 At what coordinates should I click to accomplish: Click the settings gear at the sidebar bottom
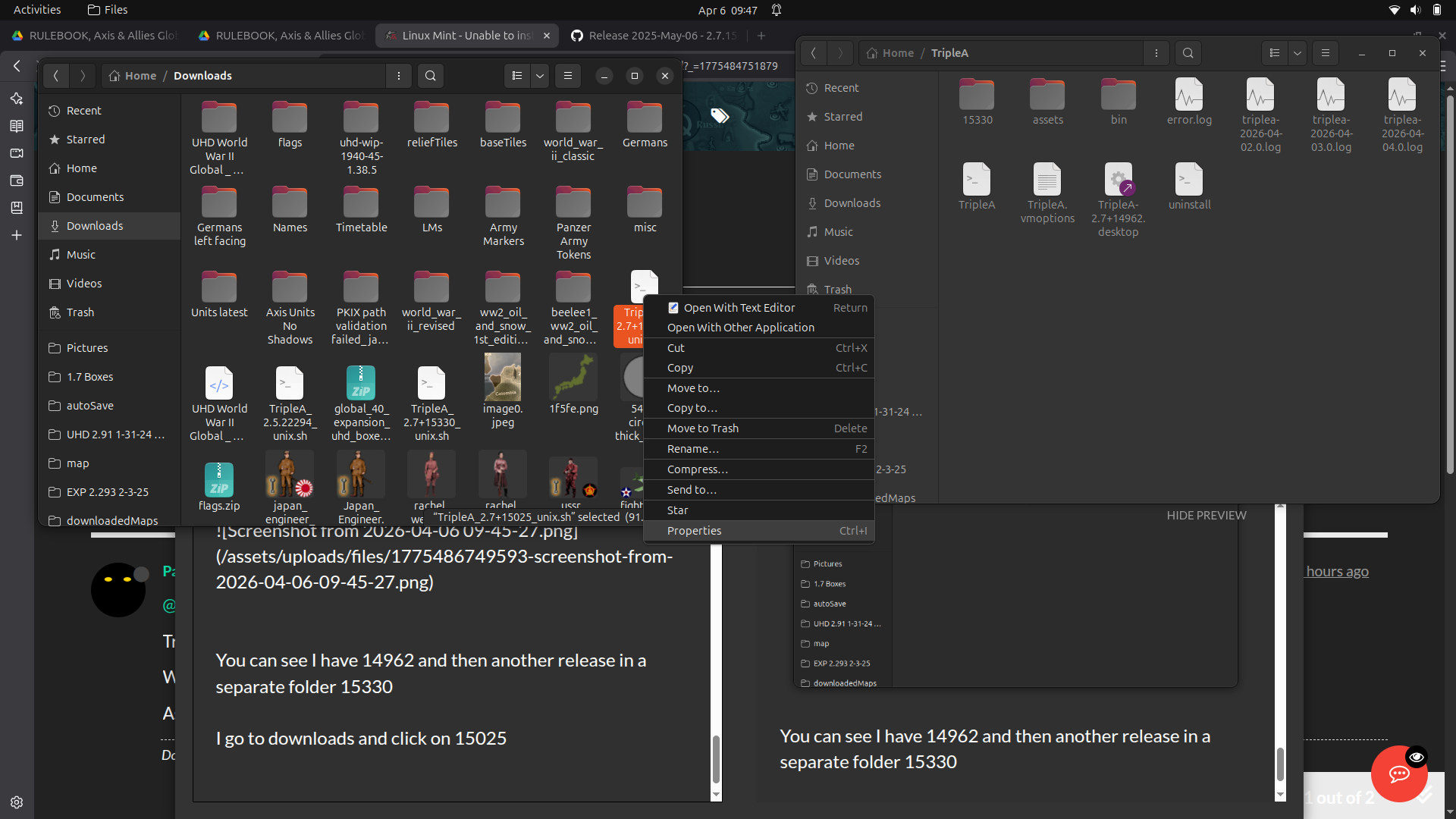(x=17, y=802)
